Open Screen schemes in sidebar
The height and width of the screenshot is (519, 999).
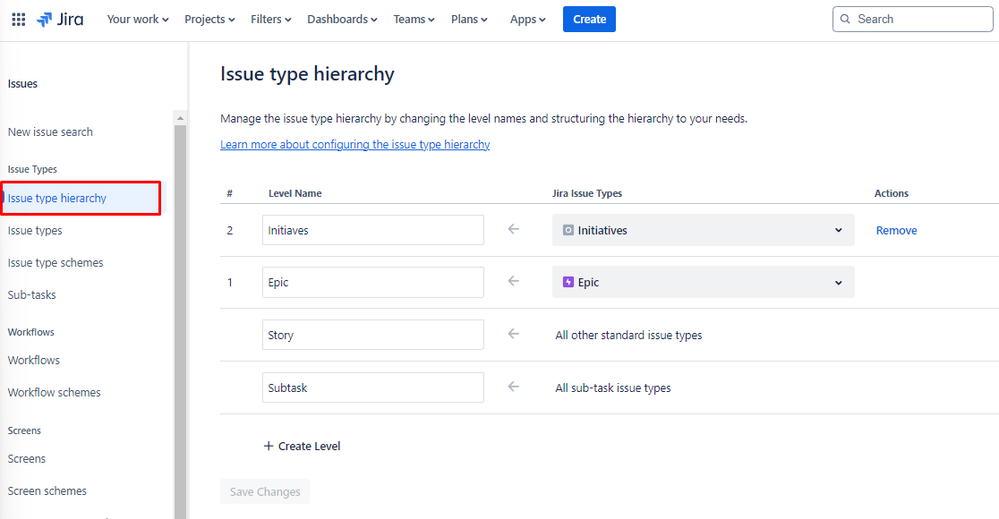[x=47, y=491]
